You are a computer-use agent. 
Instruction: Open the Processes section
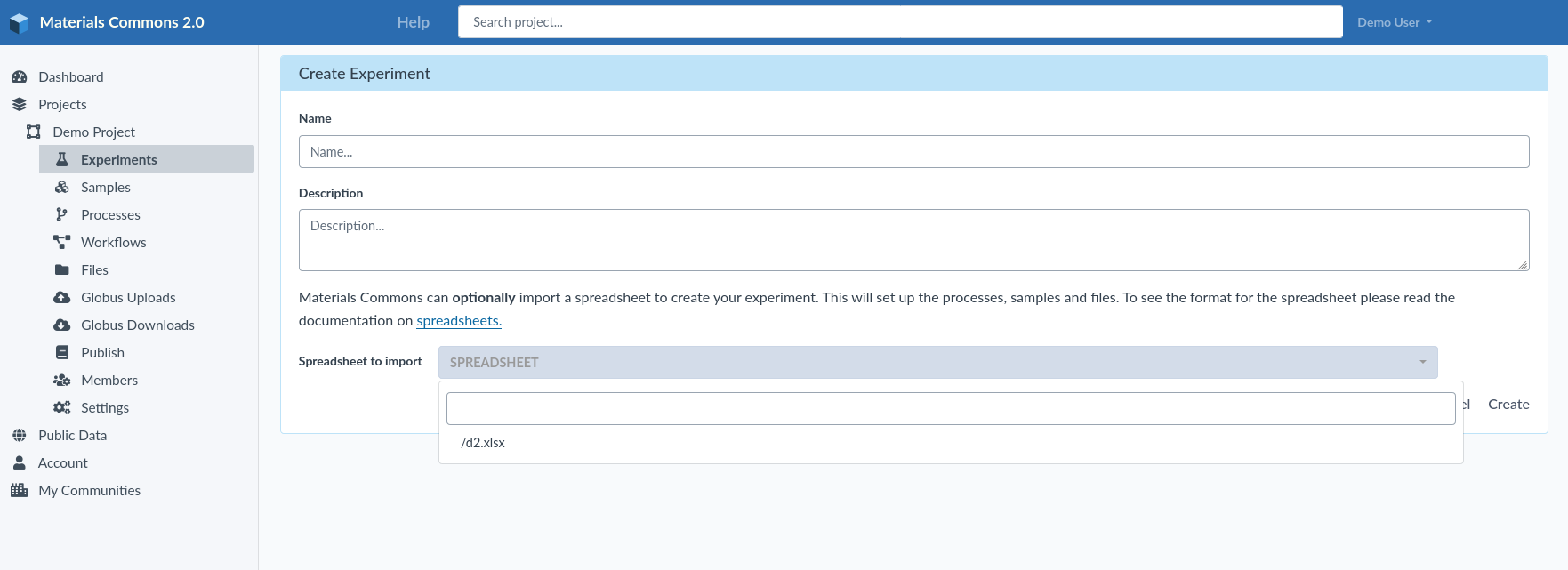110,215
